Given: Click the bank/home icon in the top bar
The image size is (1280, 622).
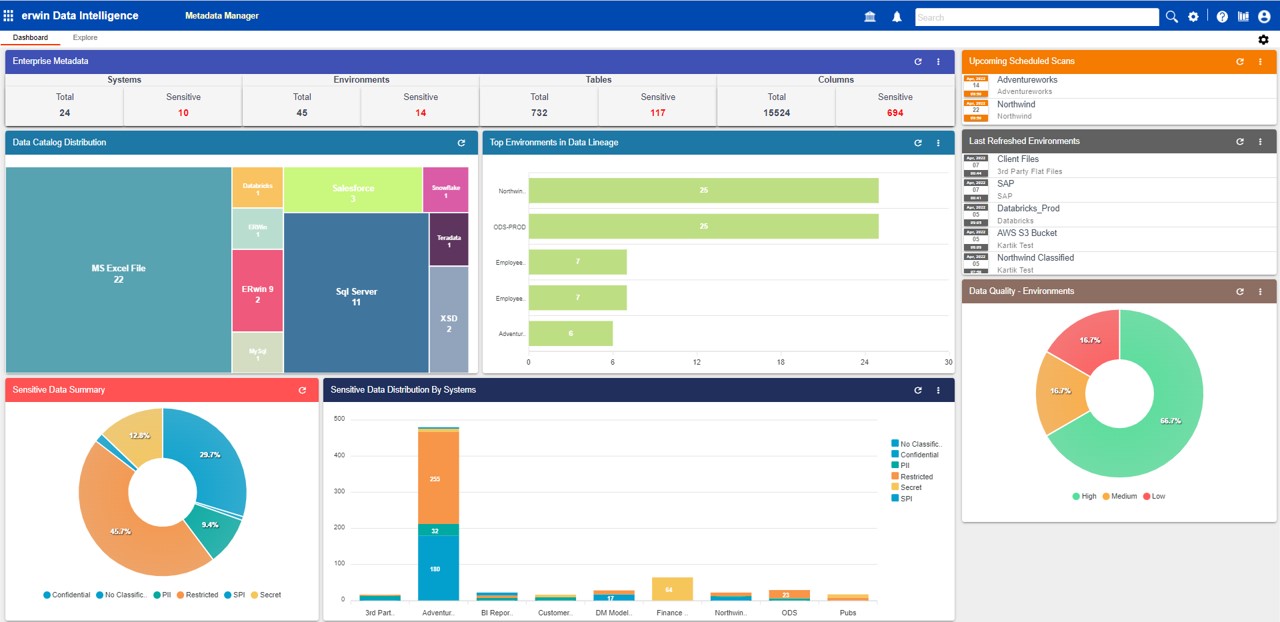Looking at the screenshot, I should (x=869, y=16).
